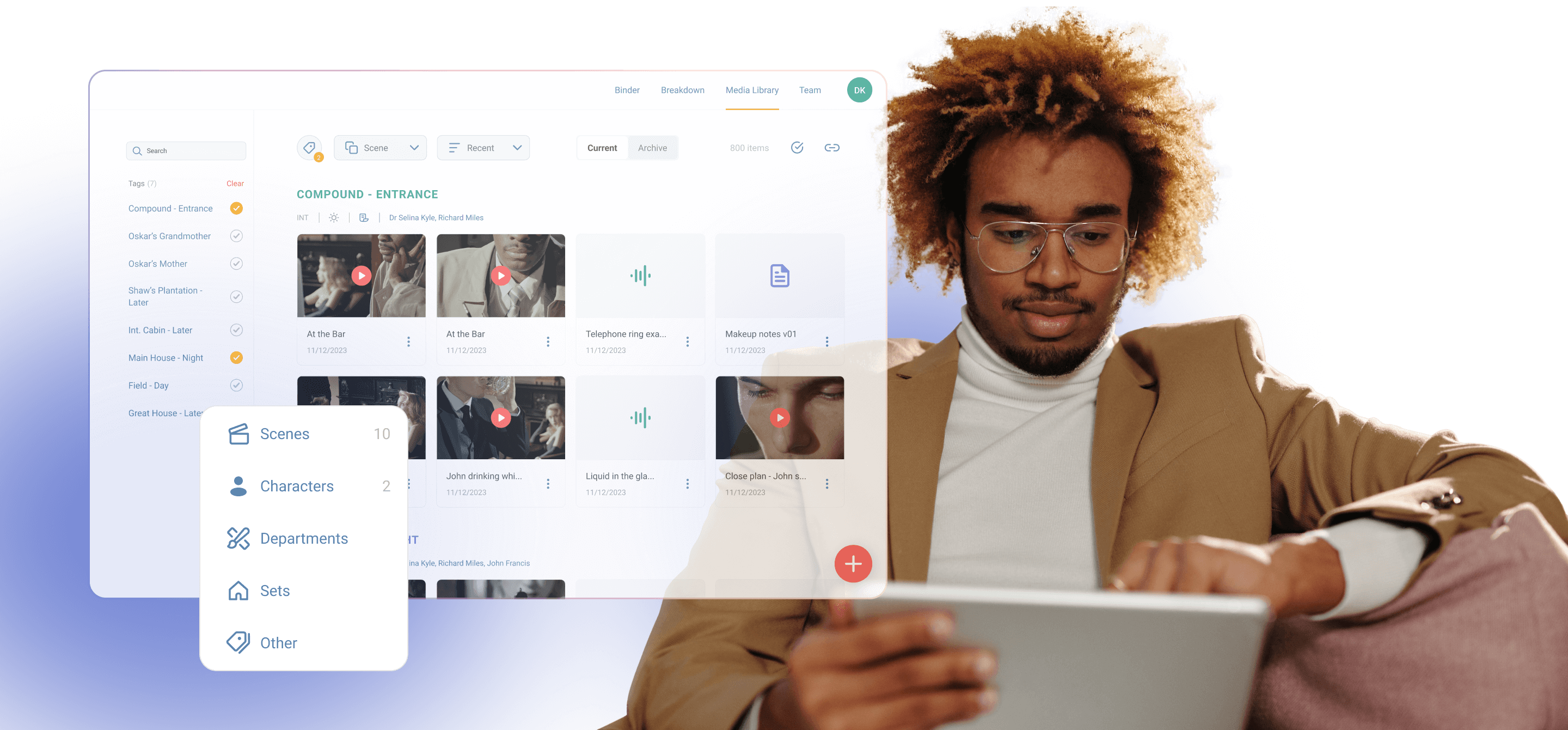Click the Sets home icon in the popup
This screenshot has height=730, width=1568.
(238, 590)
